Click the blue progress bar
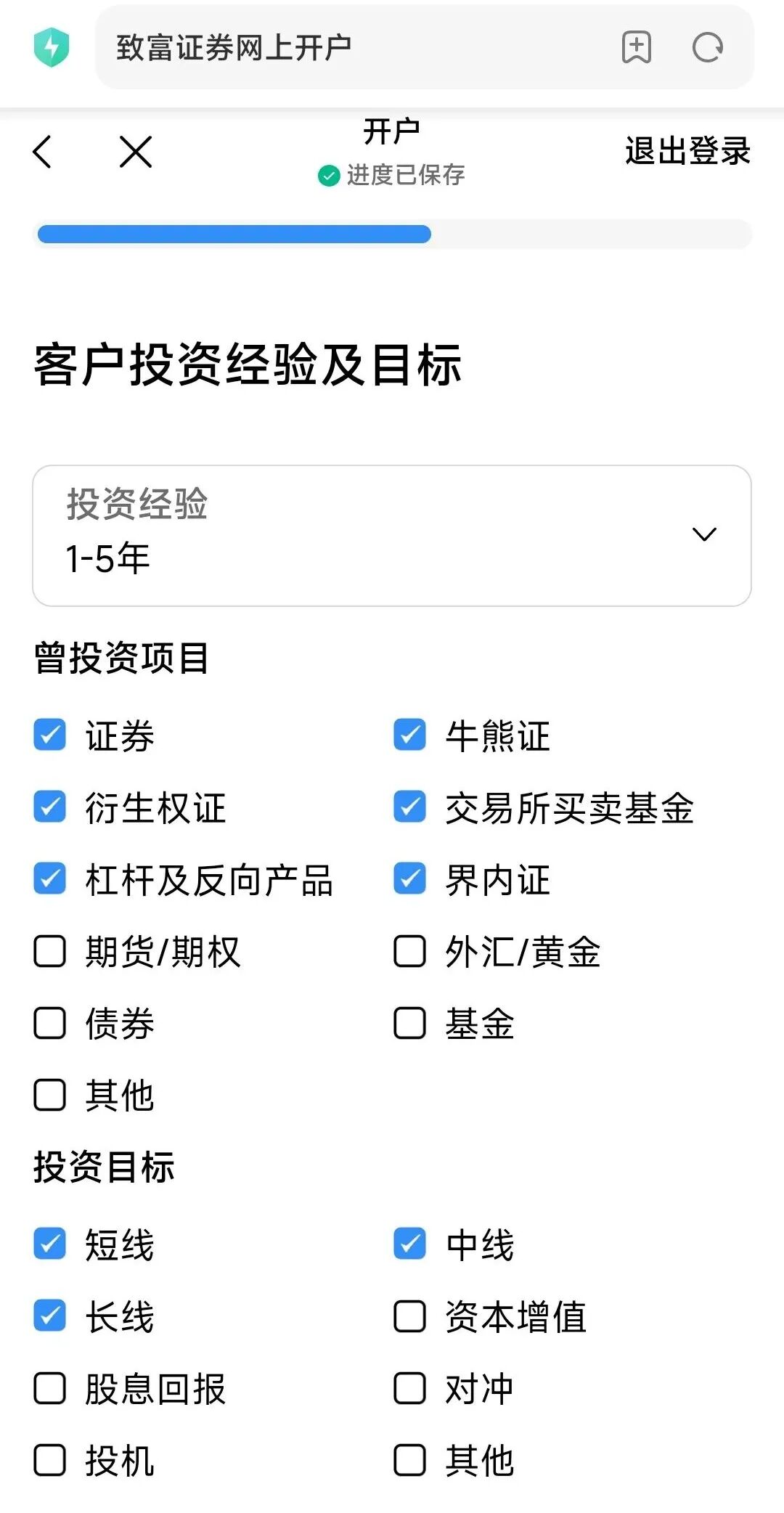This screenshot has height=1513, width=784. click(x=234, y=234)
